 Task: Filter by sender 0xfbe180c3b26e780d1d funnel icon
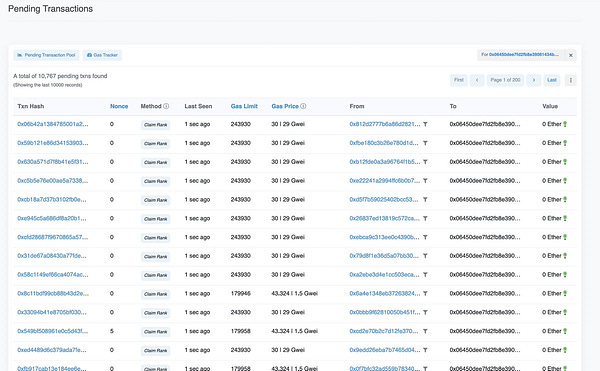click(x=425, y=143)
